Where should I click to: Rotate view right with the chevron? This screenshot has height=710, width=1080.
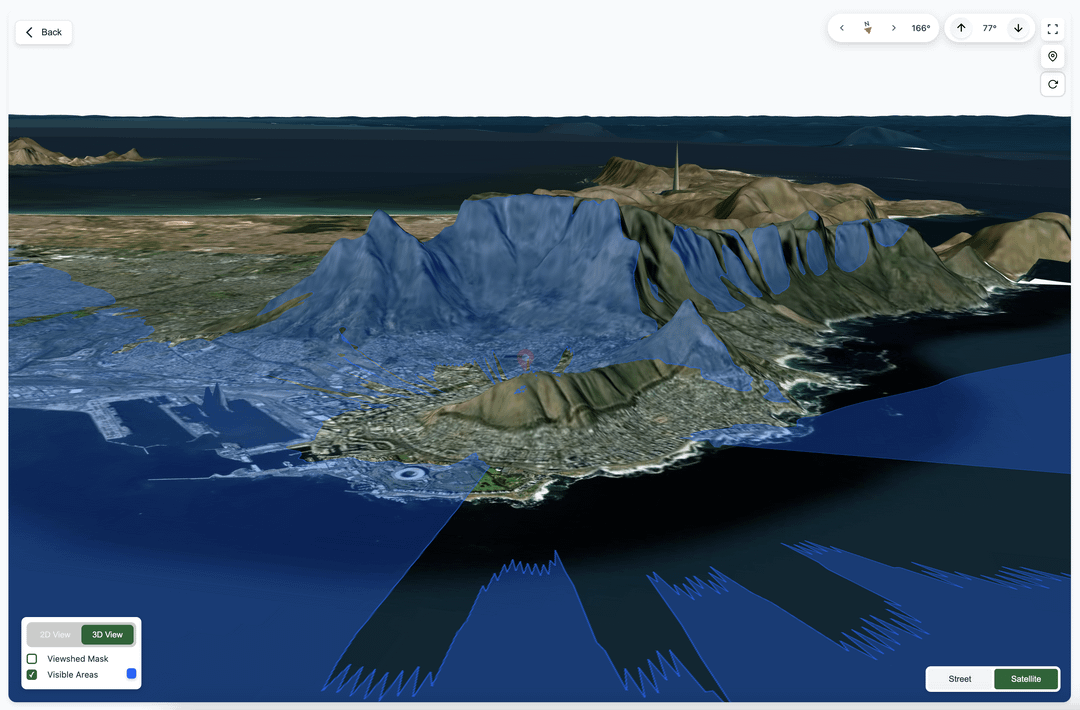(x=893, y=28)
